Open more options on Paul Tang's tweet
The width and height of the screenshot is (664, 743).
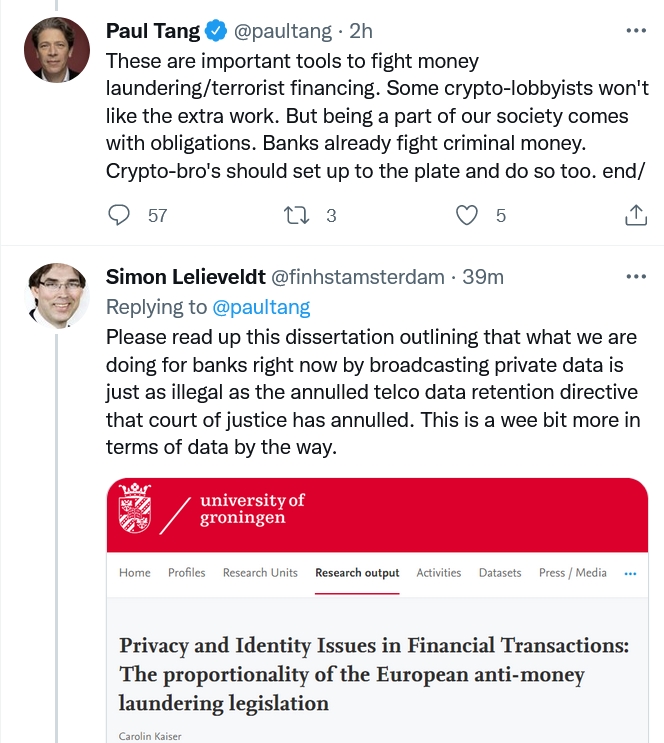pyautogui.click(x=636, y=30)
